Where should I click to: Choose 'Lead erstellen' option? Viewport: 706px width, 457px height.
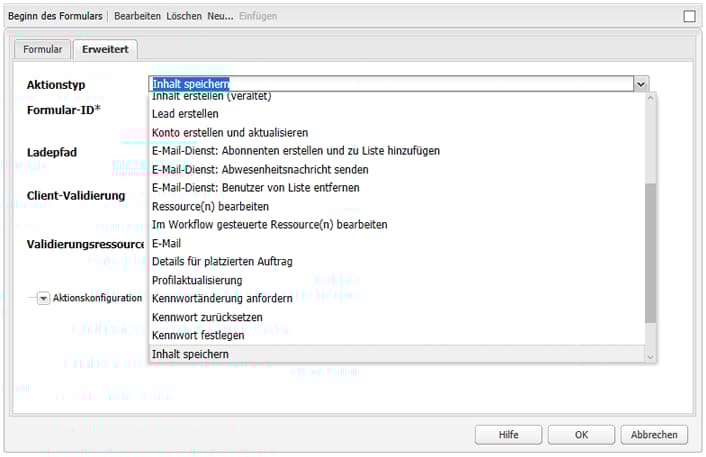[x=397, y=114]
